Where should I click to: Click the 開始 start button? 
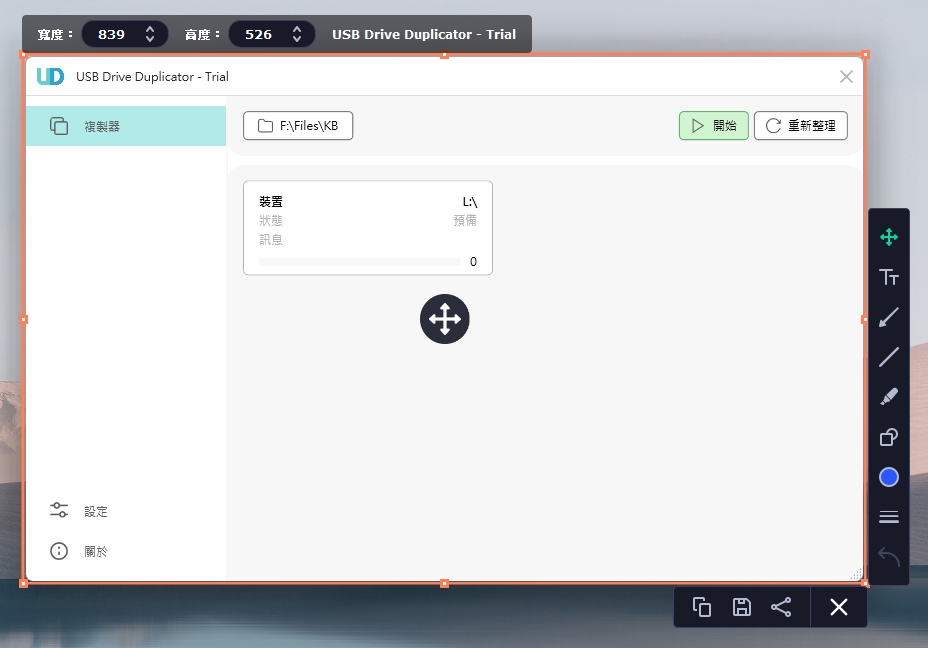pyautogui.click(x=713, y=126)
